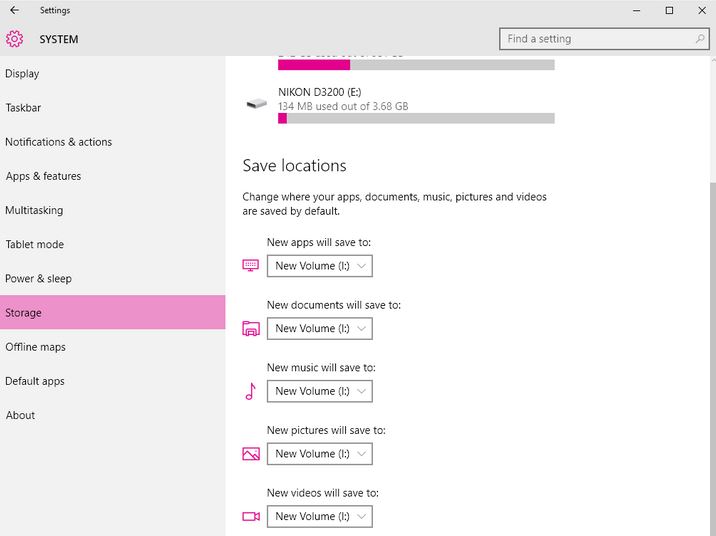
Task: Click the pictures icon
Action: 251,454
